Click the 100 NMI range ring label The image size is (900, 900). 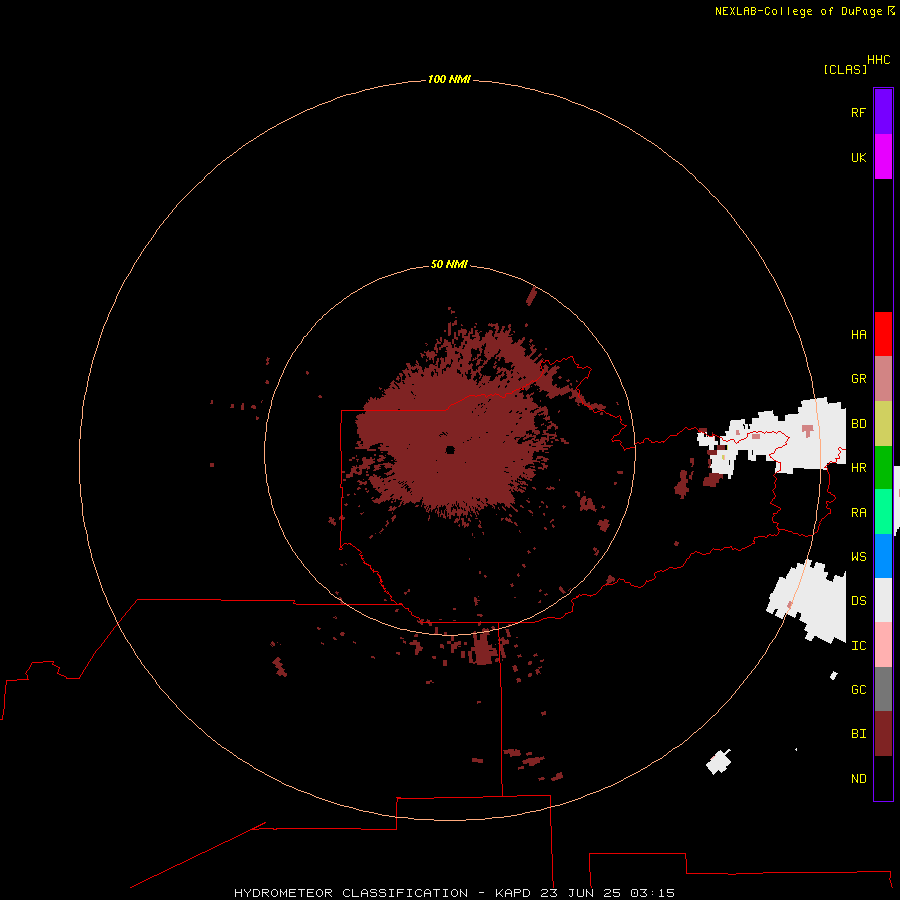pyautogui.click(x=449, y=79)
